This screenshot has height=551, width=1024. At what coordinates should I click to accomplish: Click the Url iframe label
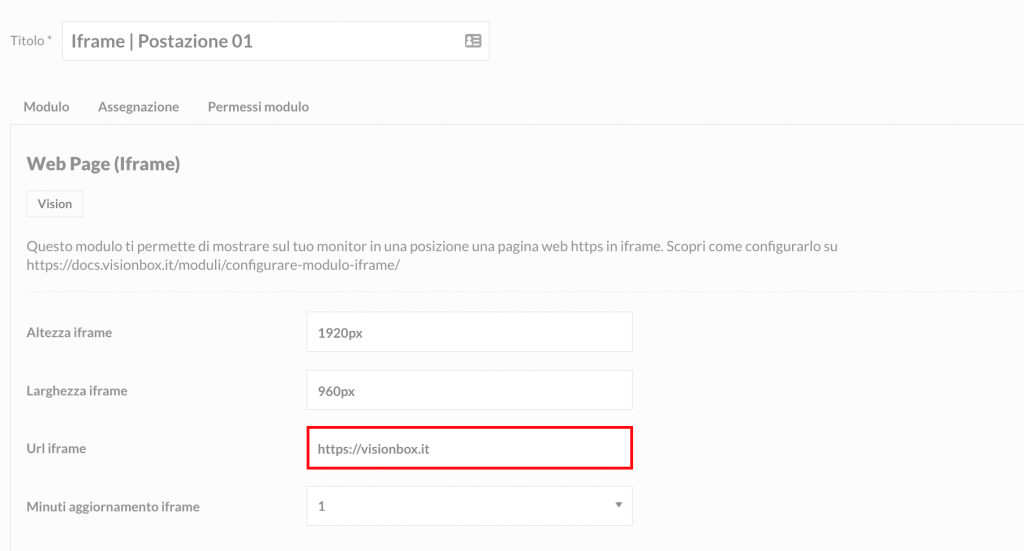tap(56, 449)
